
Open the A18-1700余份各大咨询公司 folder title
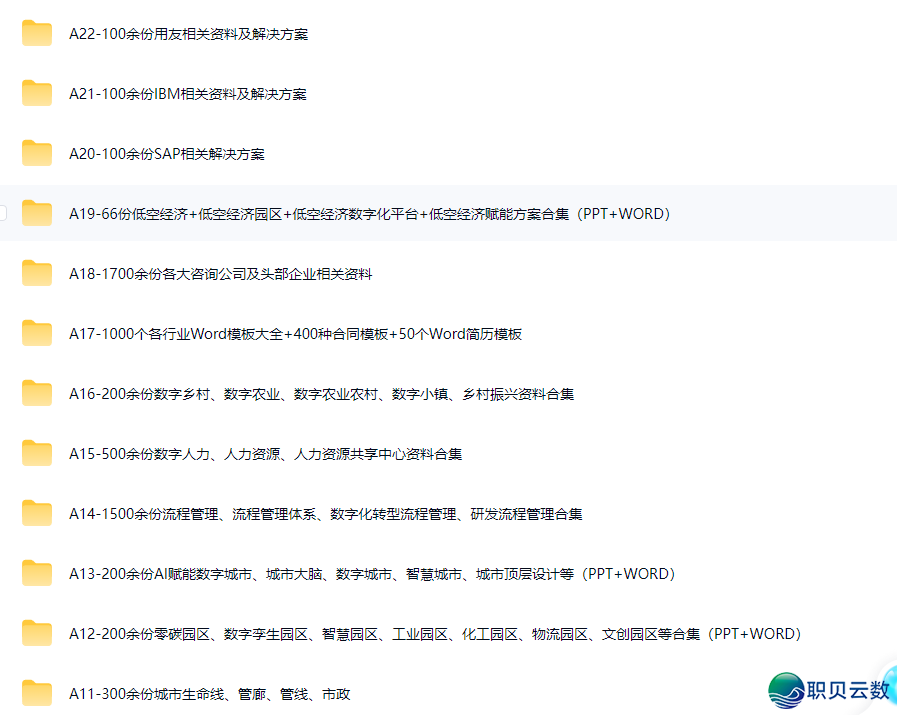click(x=220, y=274)
